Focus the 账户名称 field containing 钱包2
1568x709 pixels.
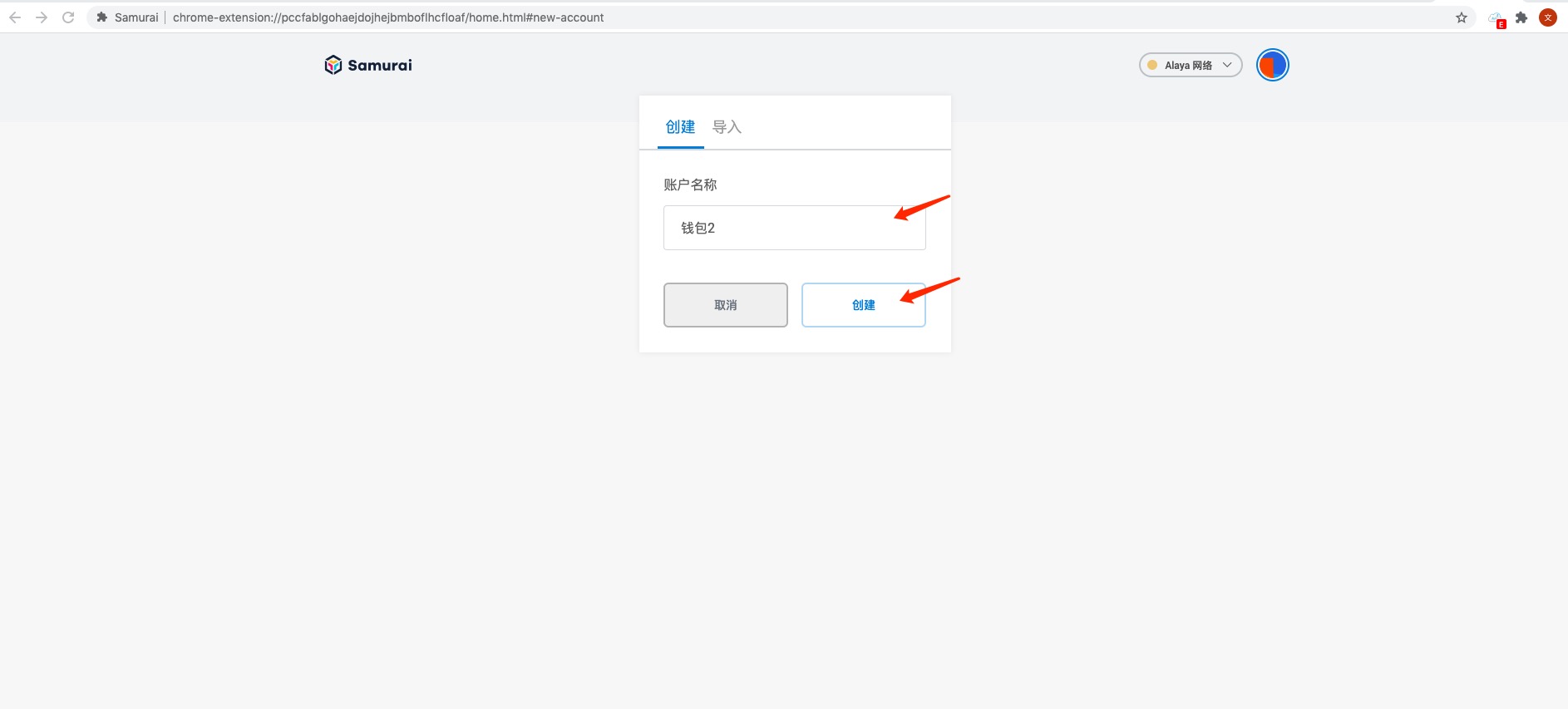tap(794, 228)
